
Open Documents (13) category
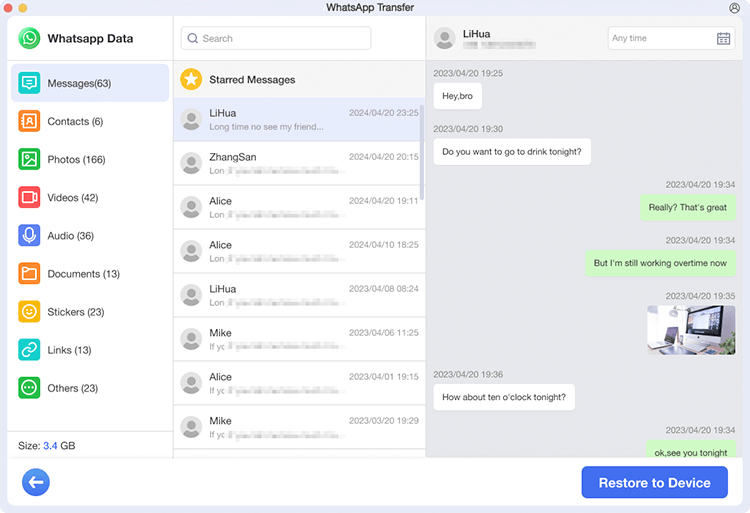[90, 273]
